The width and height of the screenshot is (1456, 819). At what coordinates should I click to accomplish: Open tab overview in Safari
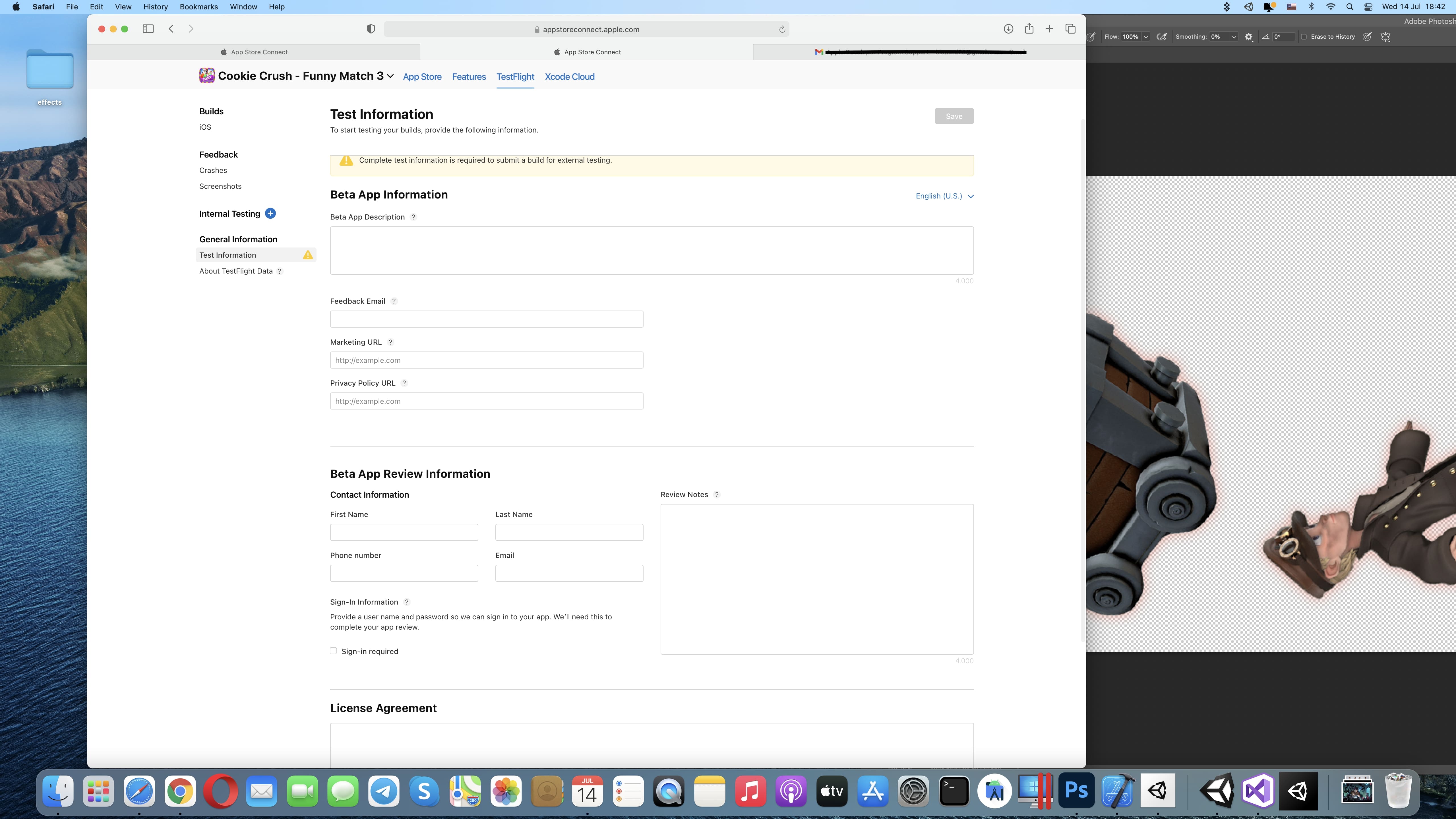pos(1070,29)
